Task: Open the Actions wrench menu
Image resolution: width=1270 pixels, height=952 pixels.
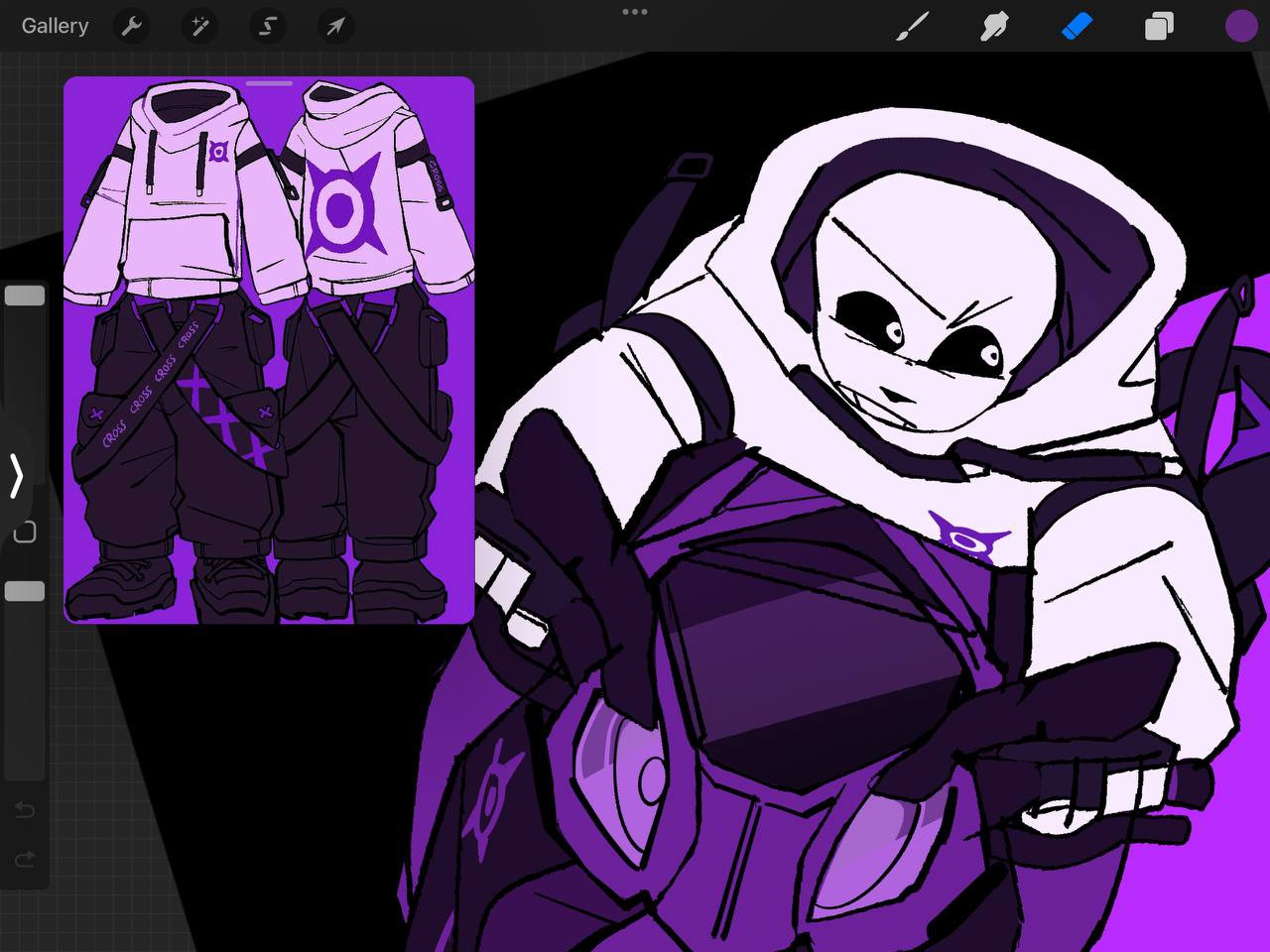Action: click(131, 26)
